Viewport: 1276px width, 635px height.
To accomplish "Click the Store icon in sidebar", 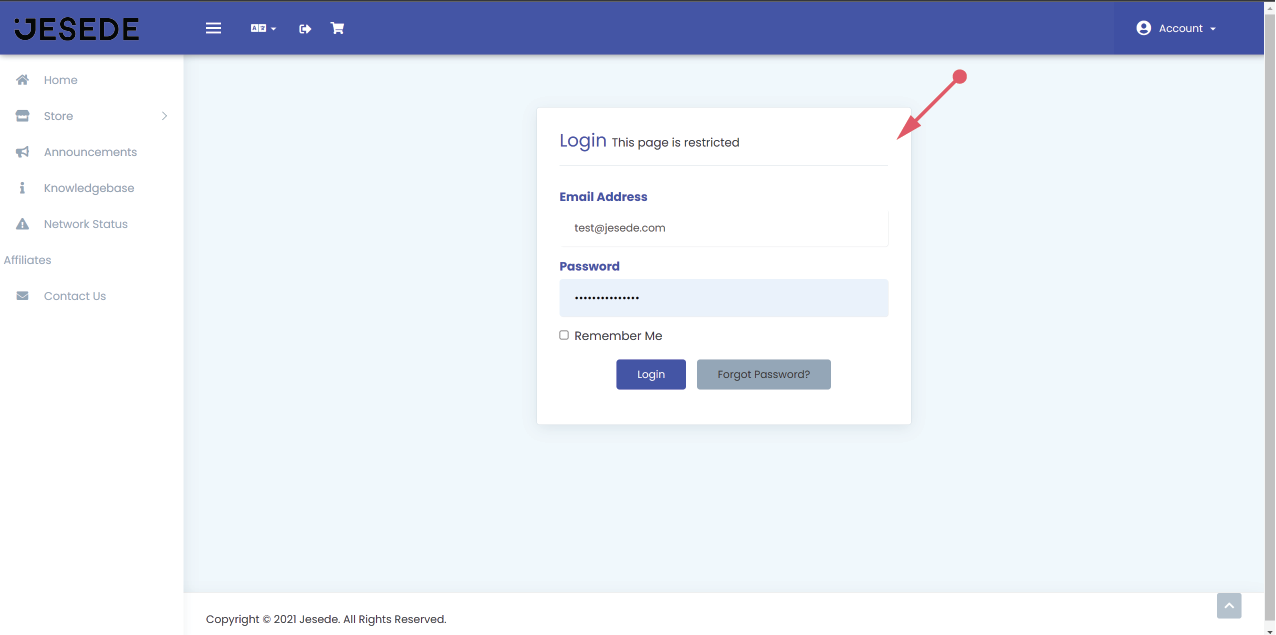I will (x=22, y=116).
